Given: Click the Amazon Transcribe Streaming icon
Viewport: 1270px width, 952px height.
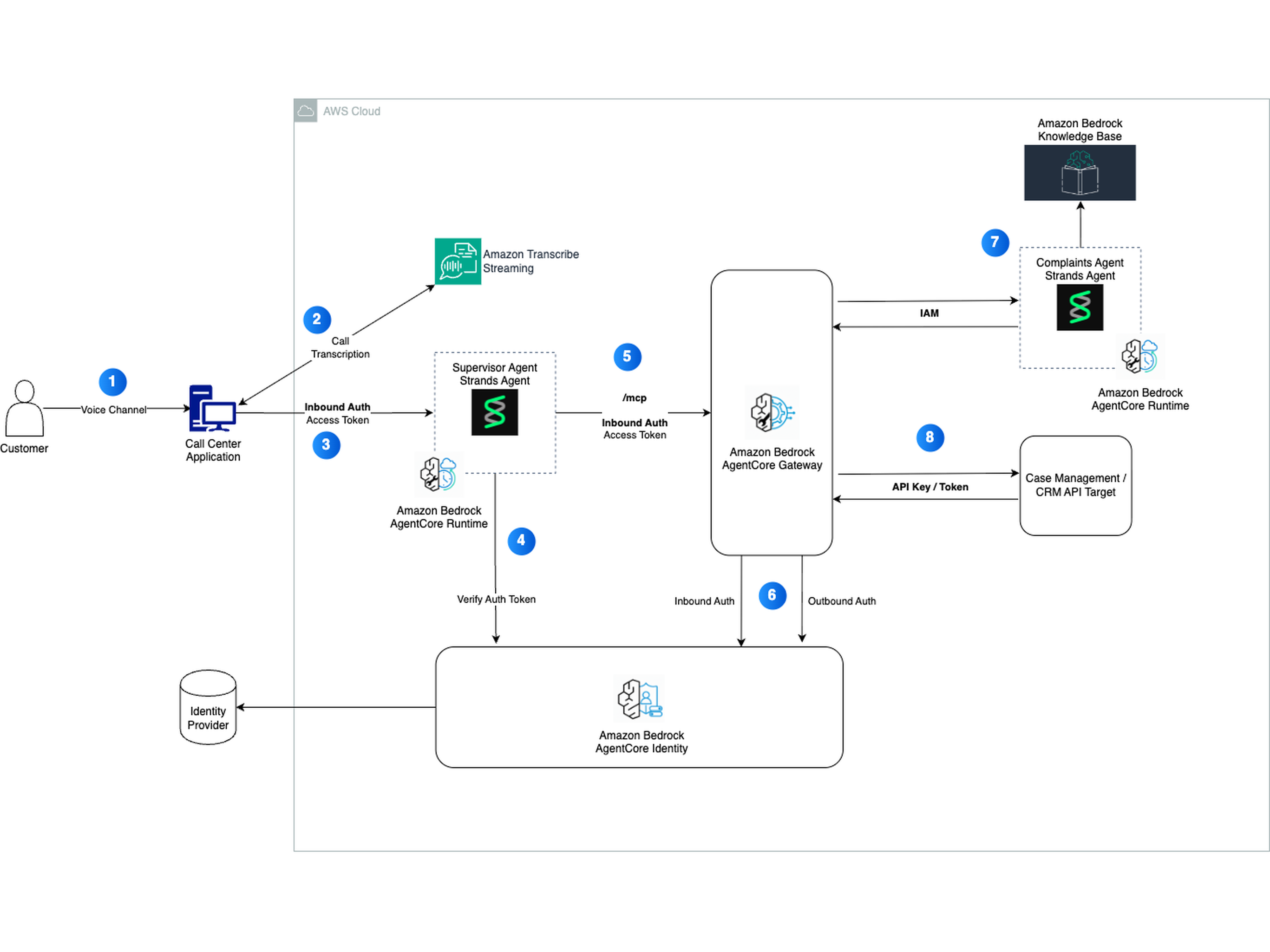Looking at the screenshot, I should coord(458,261).
